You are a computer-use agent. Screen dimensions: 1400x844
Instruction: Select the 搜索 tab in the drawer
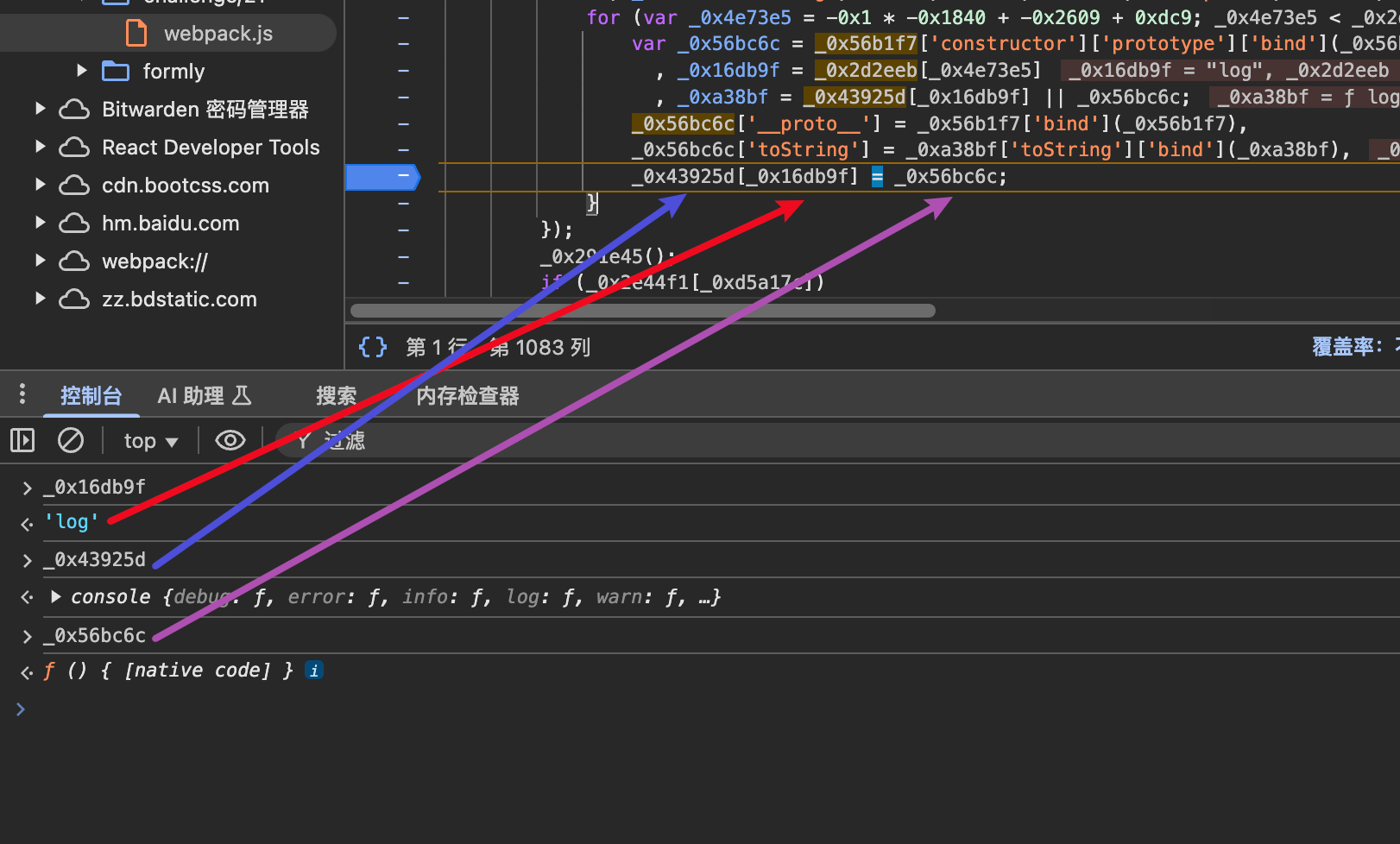[x=336, y=396]
